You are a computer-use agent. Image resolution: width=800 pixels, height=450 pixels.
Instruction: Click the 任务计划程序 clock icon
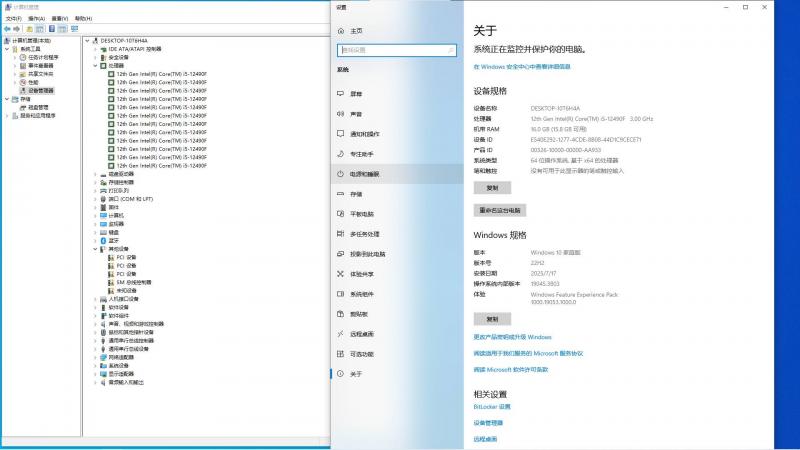click(x=23, y=58)
